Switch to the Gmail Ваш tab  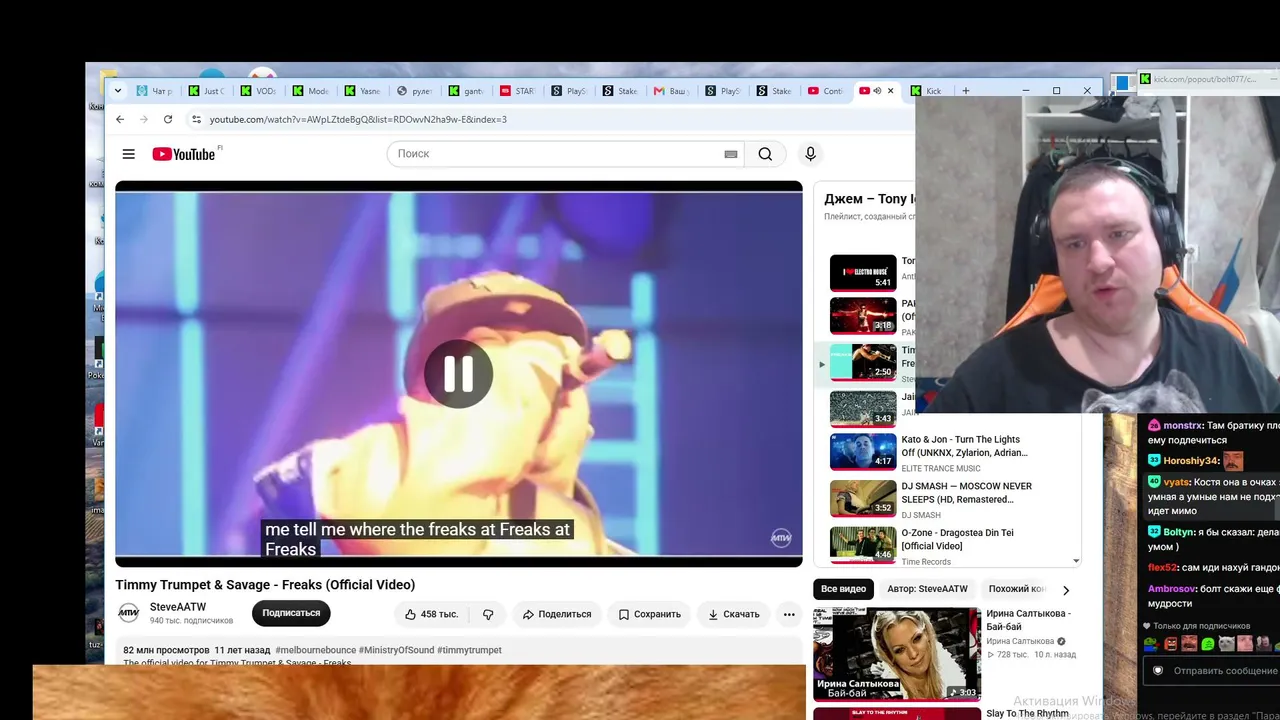[673, 91]
